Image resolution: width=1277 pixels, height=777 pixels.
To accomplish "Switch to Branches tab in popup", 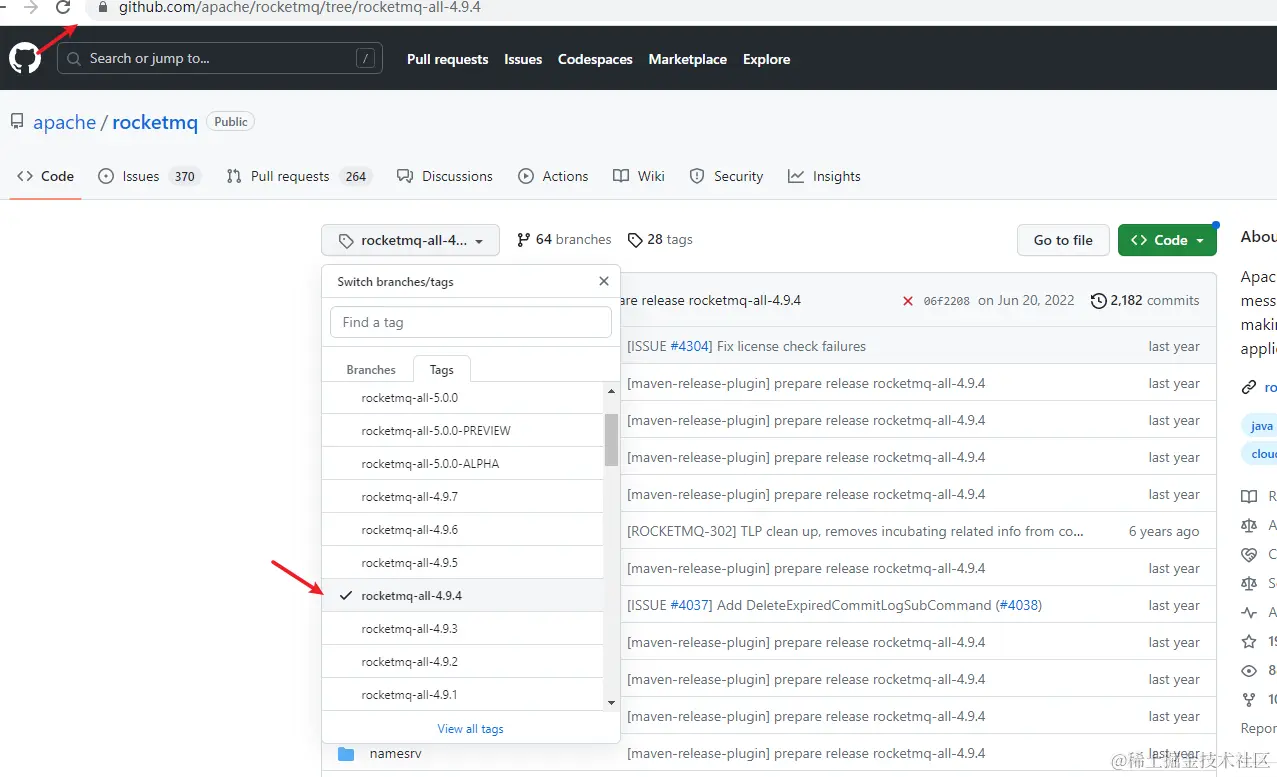I will click(371, 369).
